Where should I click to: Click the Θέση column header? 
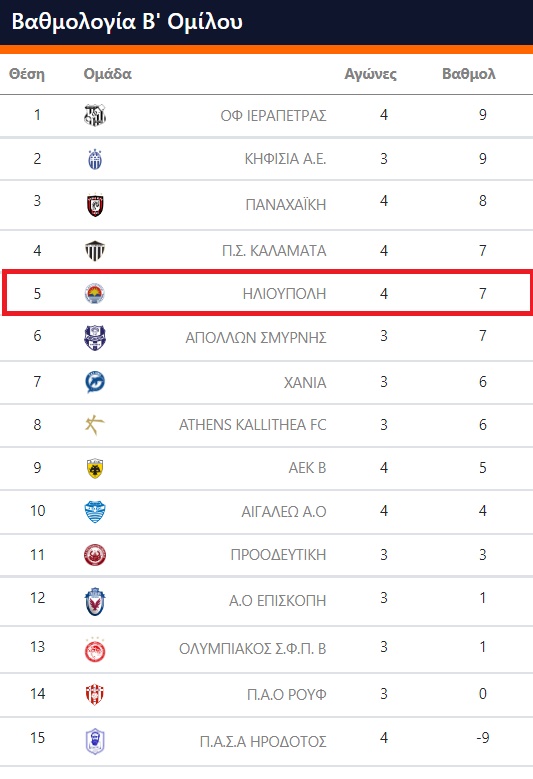pyautogui.click(x=27, y=74)
